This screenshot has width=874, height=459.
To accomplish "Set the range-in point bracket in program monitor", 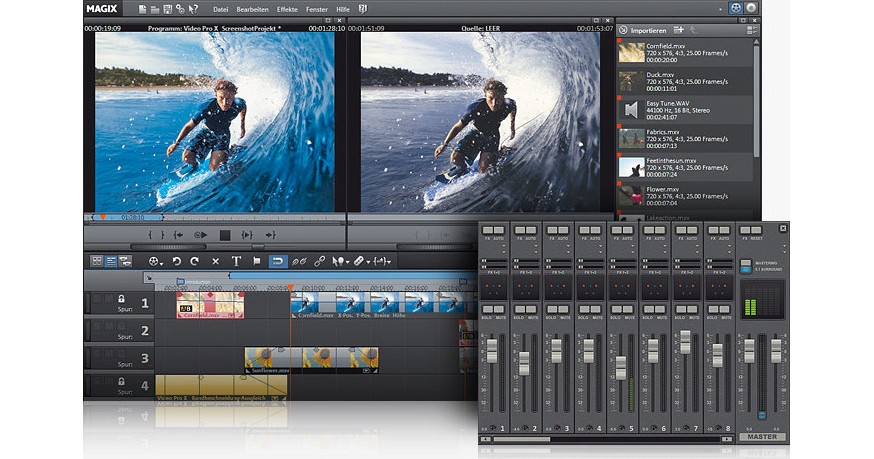I will 150,235.
